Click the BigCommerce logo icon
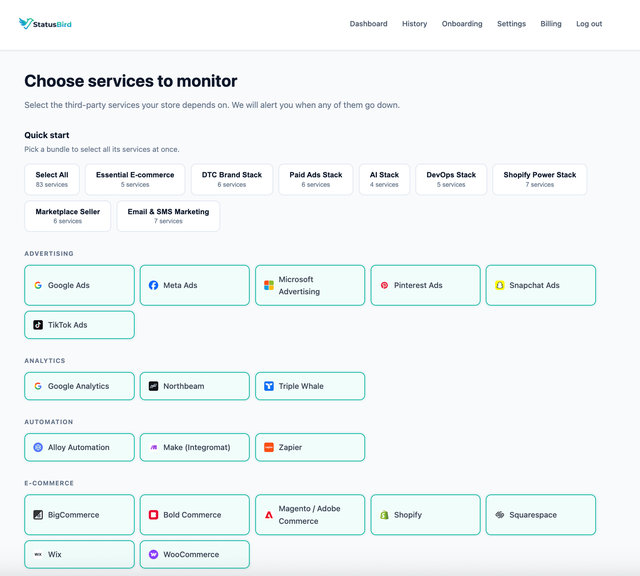The height and width of the screenshot is (576, 640). pos(38,515)
